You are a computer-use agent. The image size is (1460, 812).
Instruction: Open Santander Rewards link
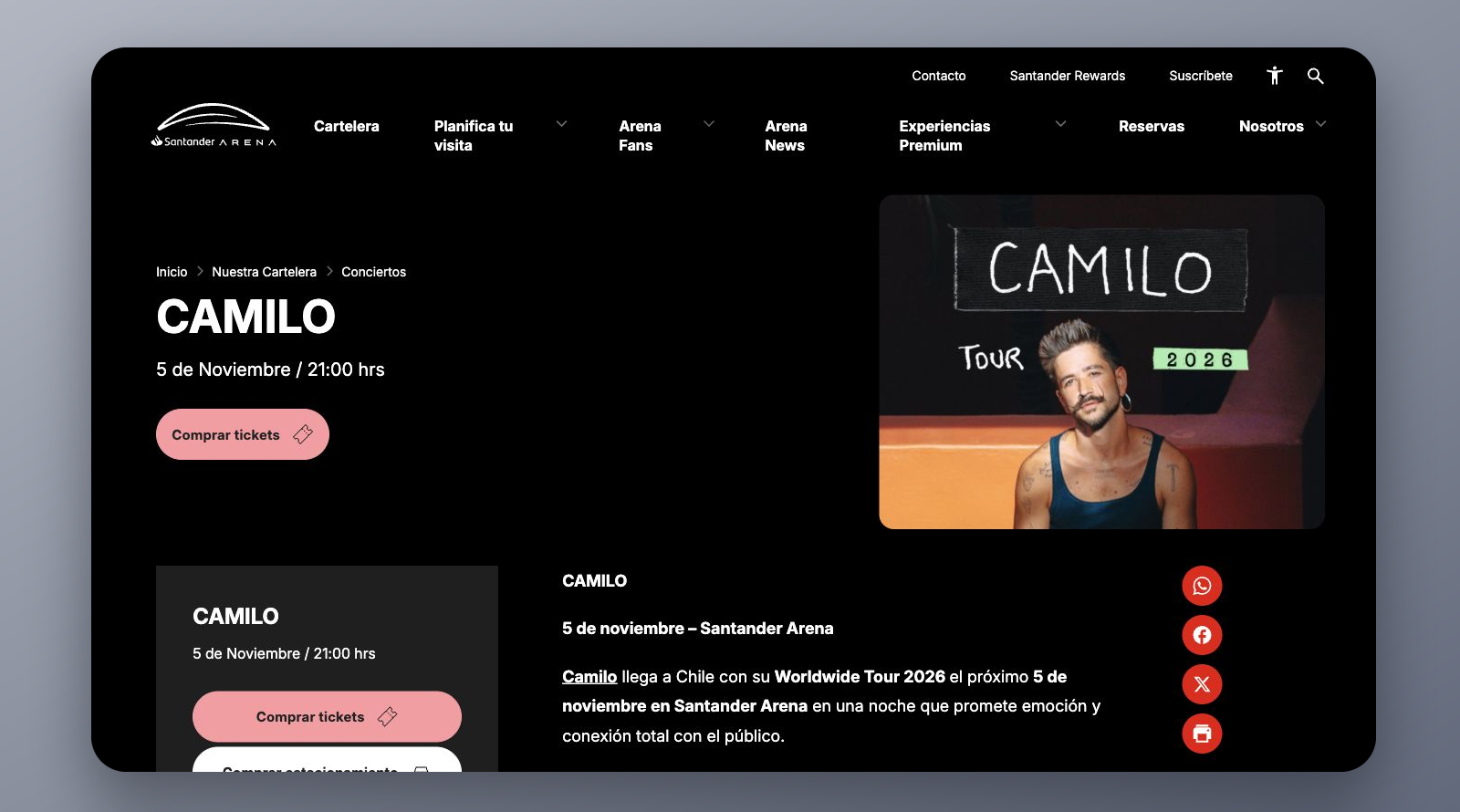point(1068,76)
